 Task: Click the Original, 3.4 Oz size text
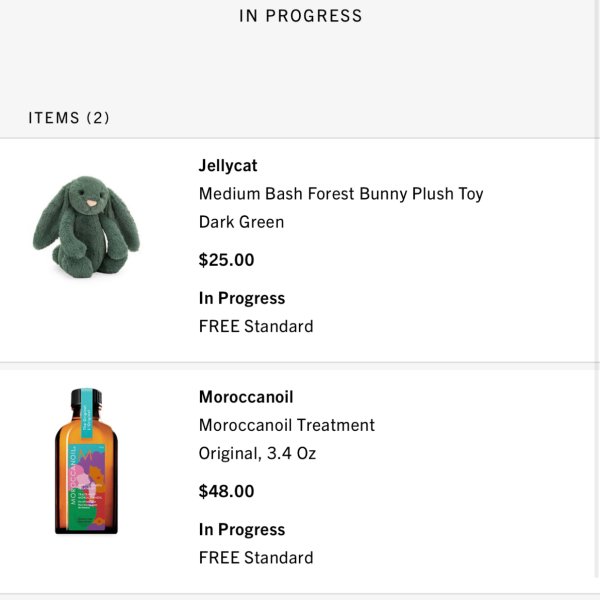tap(257, 453)
